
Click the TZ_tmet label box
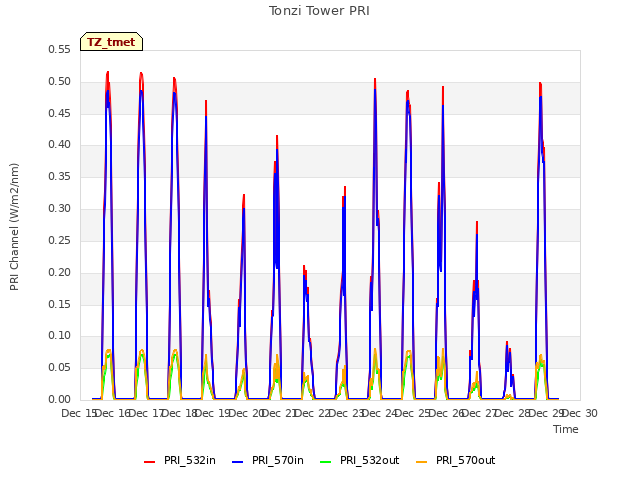pos(111,42)
